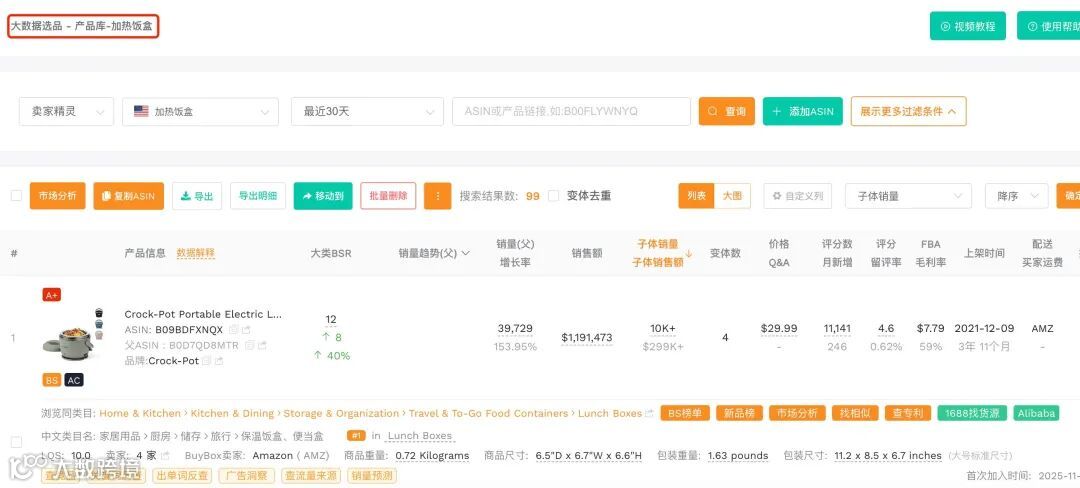Click the orange #1 rank badge

[356, 435]
